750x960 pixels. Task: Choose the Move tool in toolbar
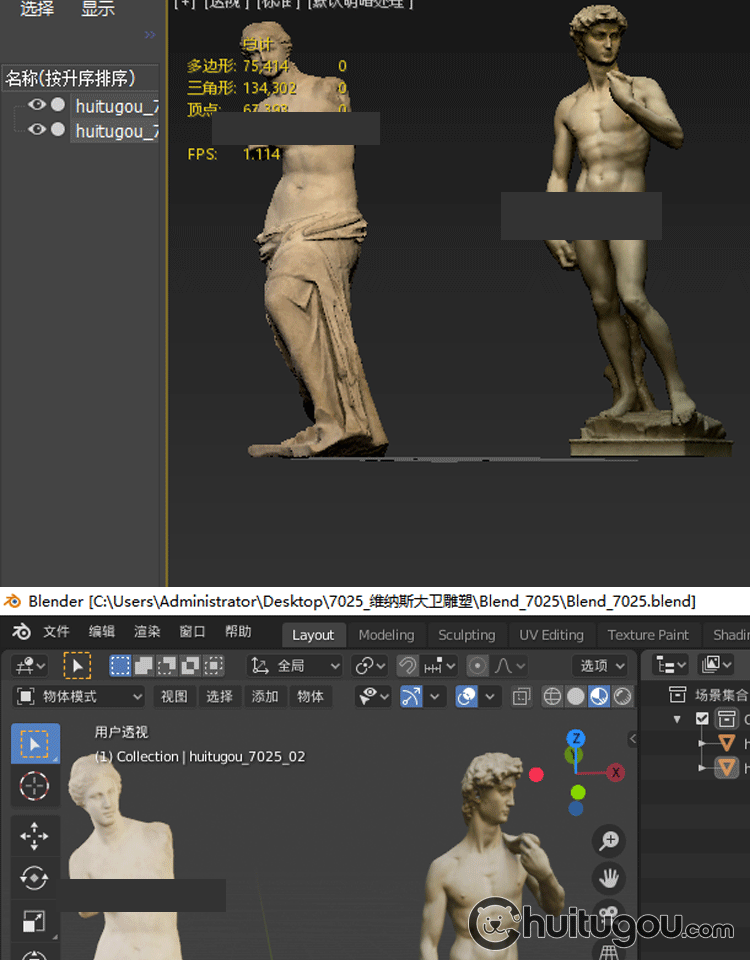click(35, 835)
